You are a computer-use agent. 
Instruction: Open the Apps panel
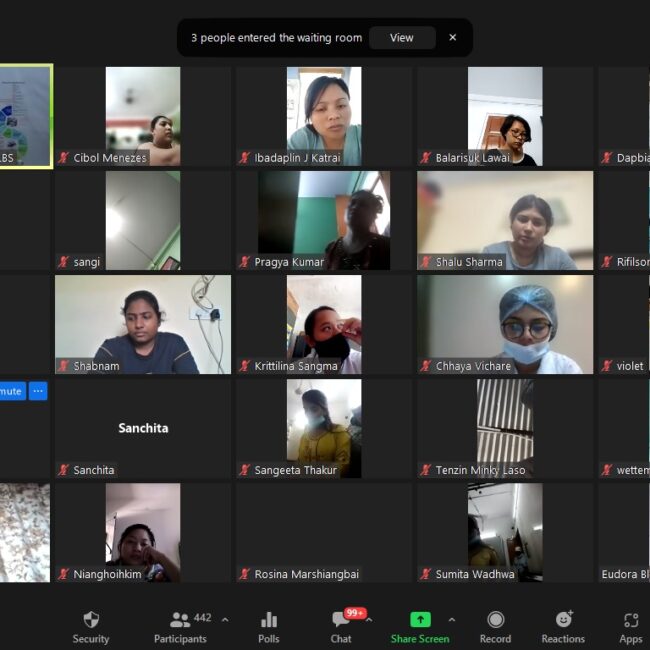click(630, 627)
